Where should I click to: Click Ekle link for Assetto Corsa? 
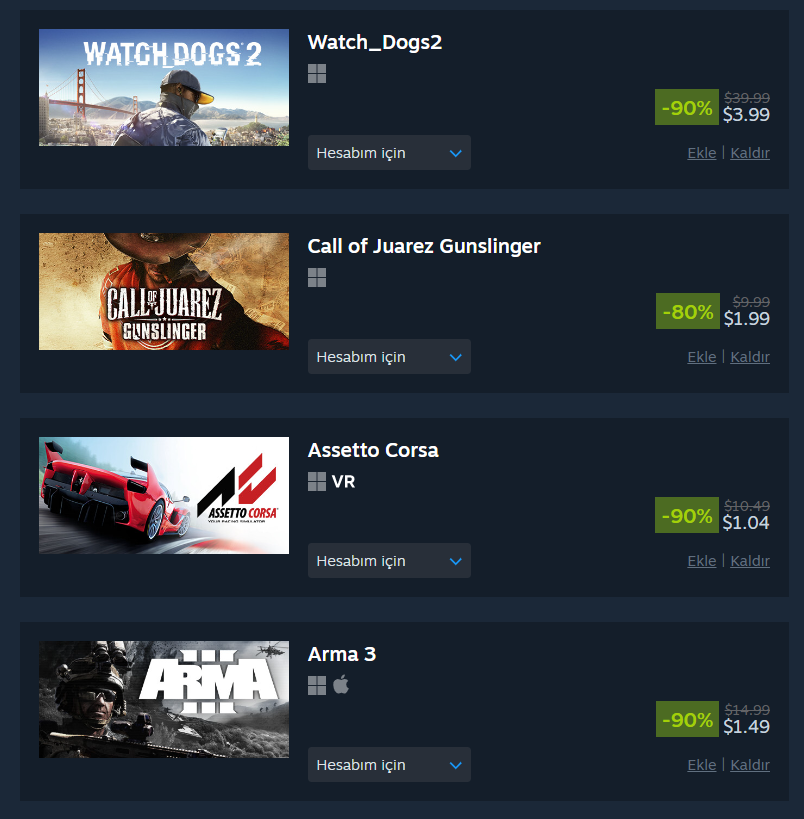point(702,561)
